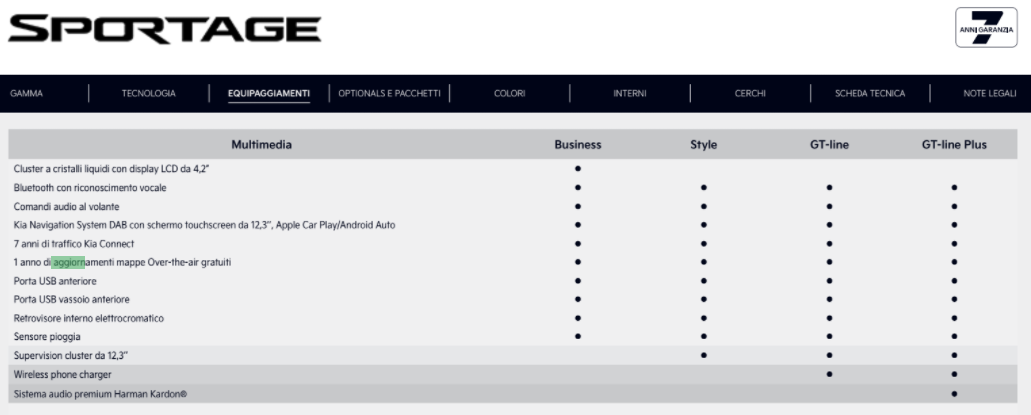The image size is (1031, 415).
Task: Click the GT-line Plus column header
Action: pos(954,145)
